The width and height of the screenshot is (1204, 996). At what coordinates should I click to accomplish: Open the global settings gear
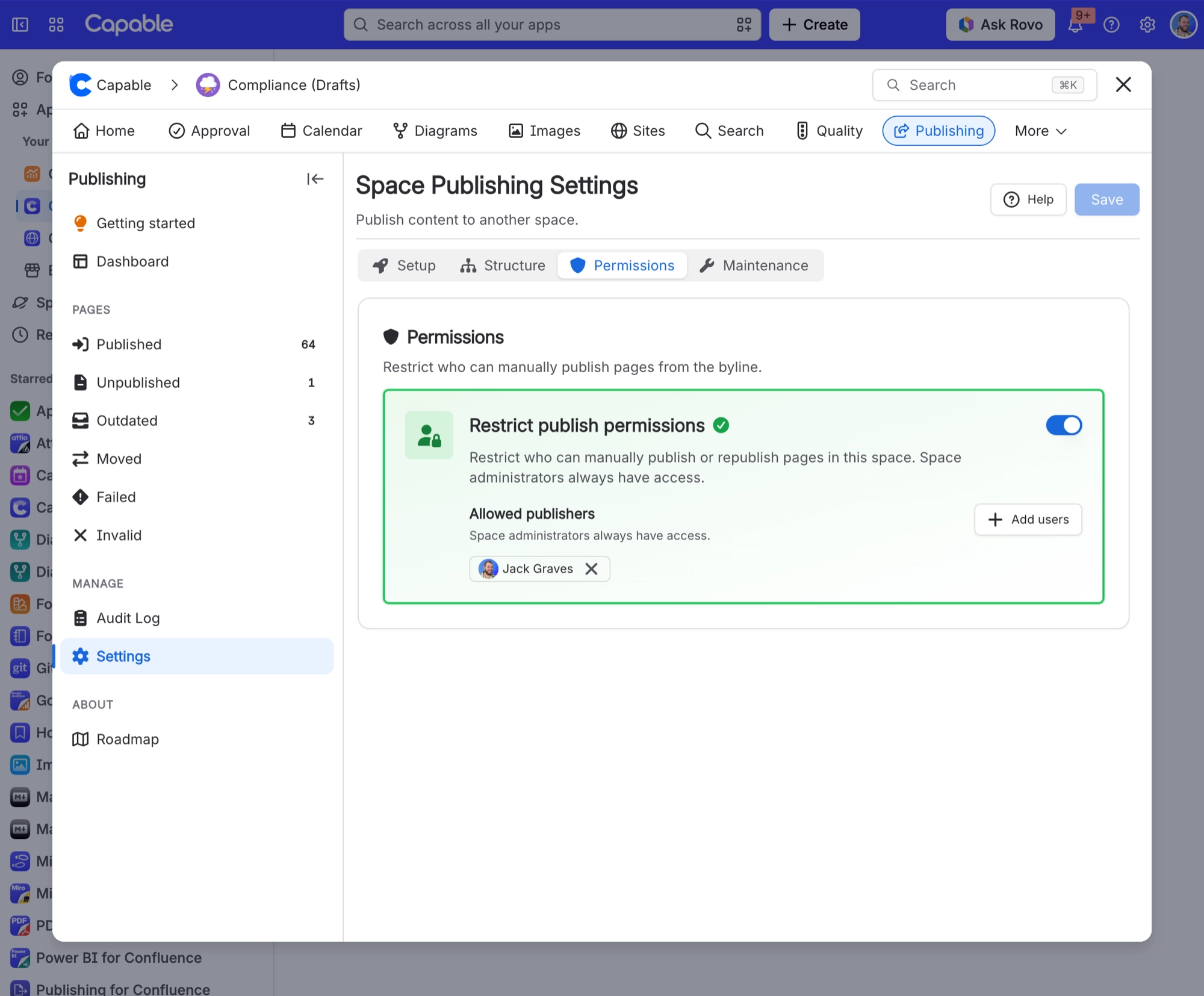coord(1147,25)
